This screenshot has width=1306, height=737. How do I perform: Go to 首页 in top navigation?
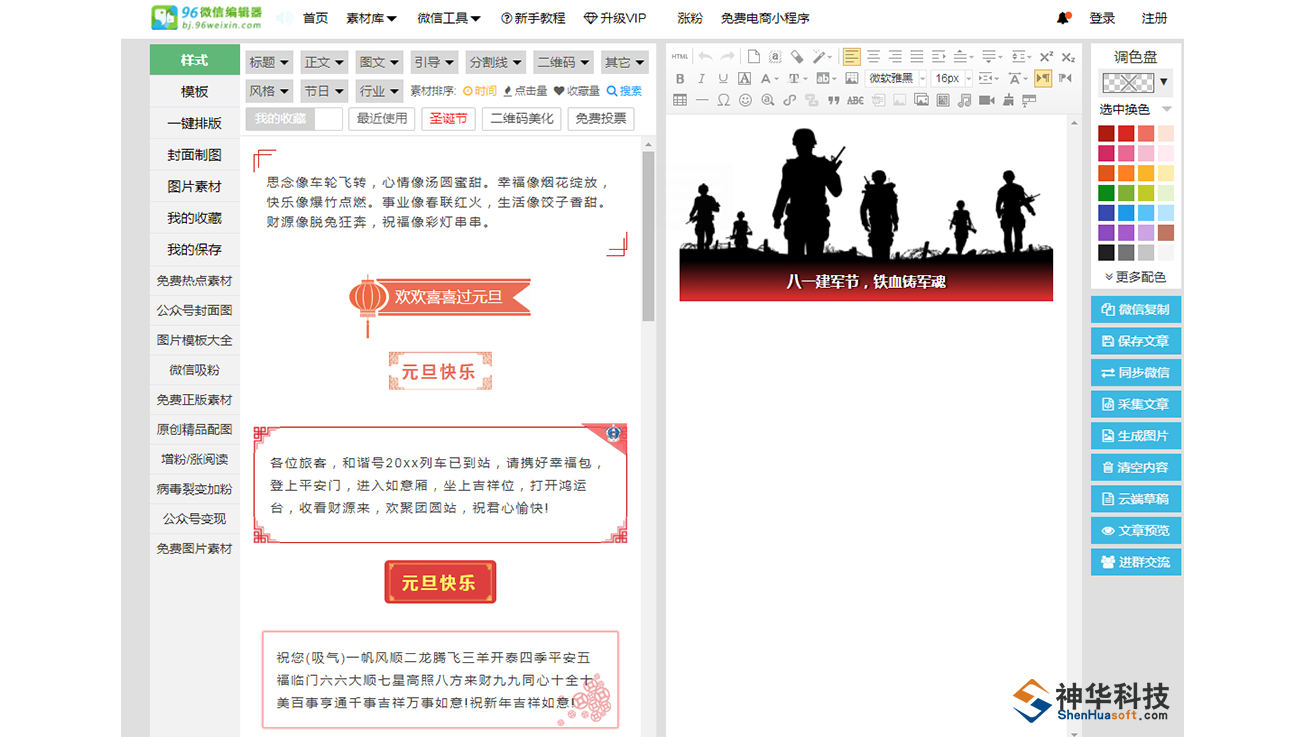[315, 18]
